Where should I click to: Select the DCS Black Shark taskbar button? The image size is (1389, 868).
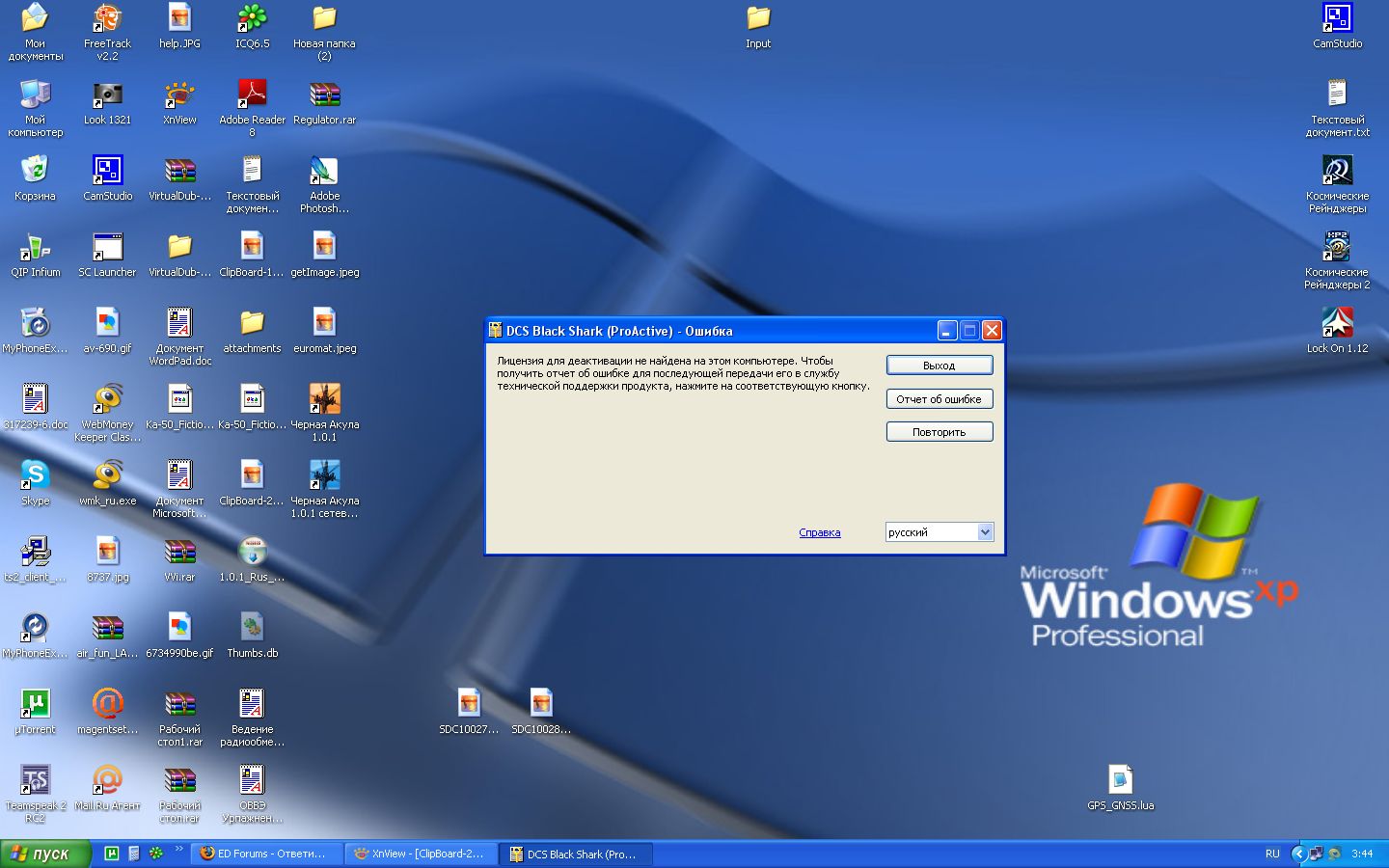click(x=578, y=854)
